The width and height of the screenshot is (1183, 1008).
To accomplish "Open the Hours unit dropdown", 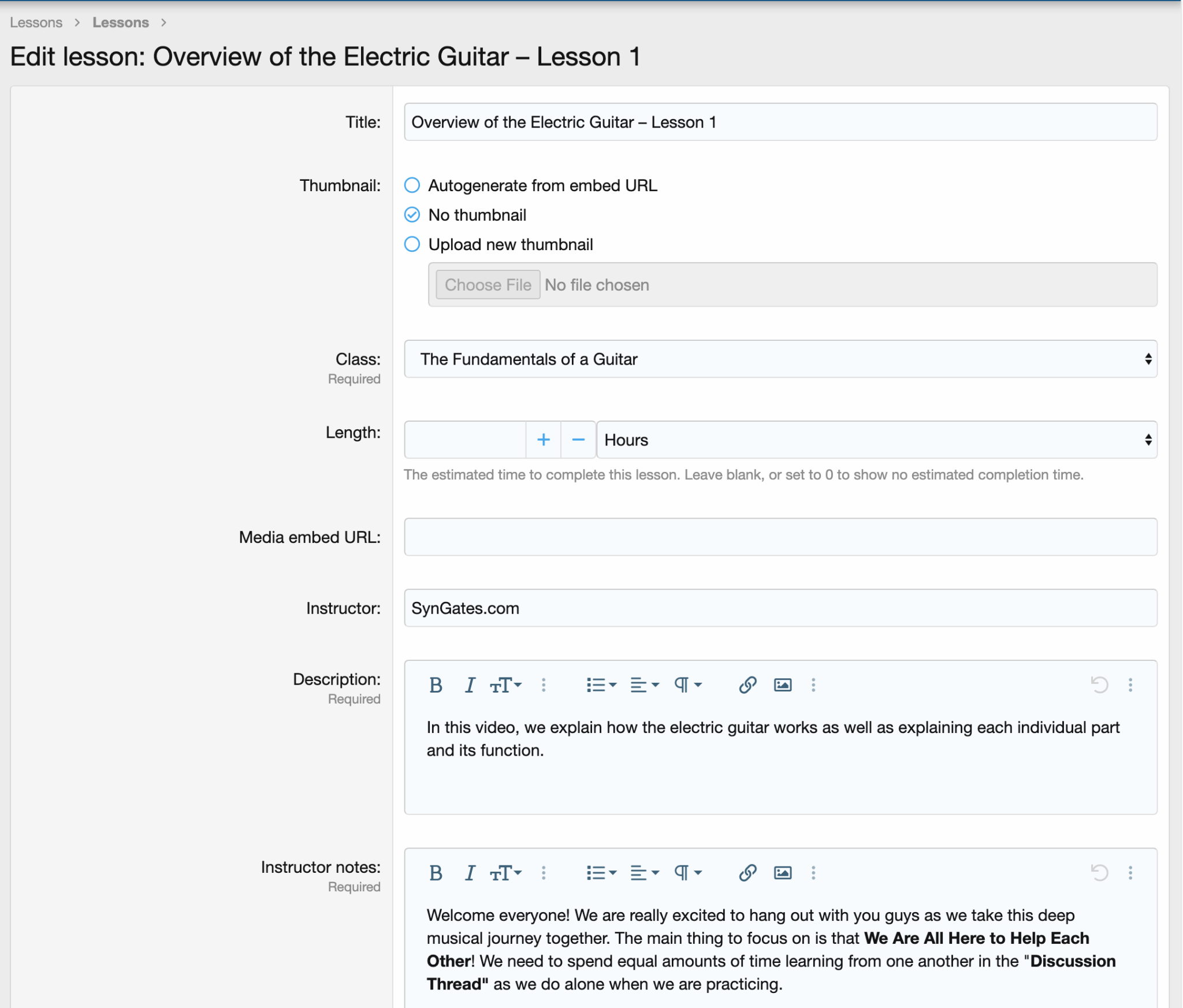I will pos(876,440).
